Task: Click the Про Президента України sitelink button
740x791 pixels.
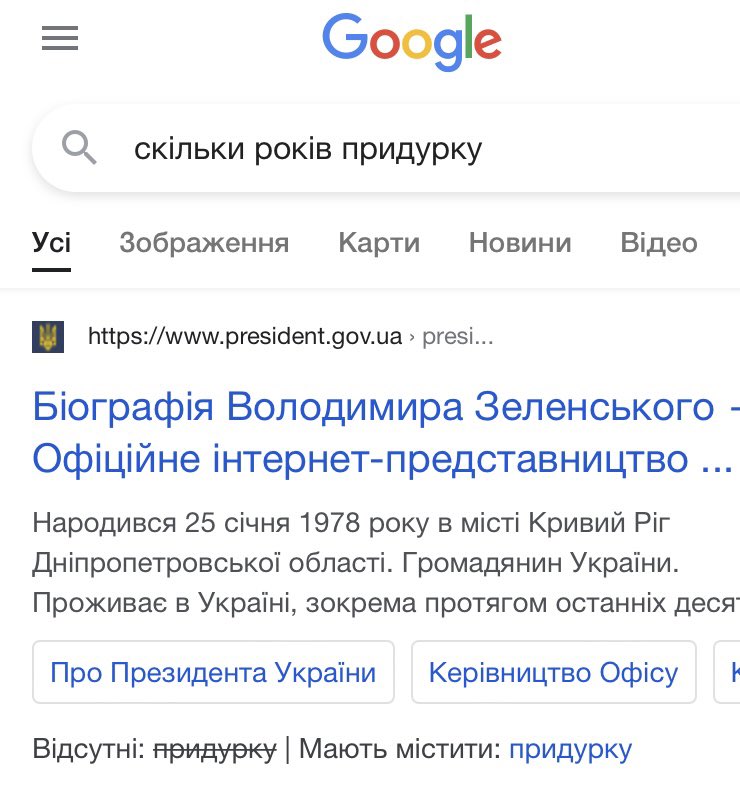Action: tap(214, 672)
